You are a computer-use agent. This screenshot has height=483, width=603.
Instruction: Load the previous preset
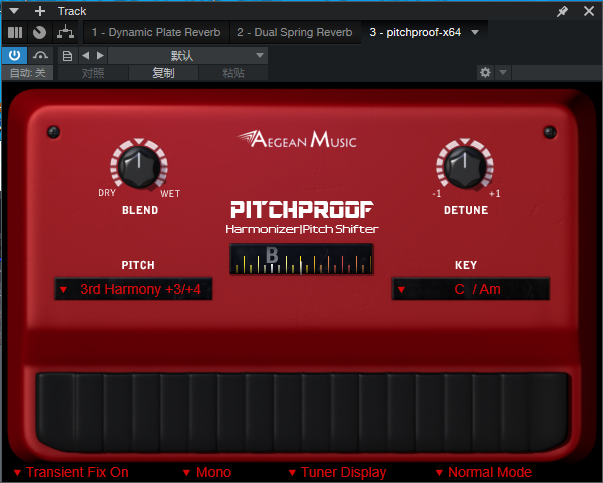85,56
